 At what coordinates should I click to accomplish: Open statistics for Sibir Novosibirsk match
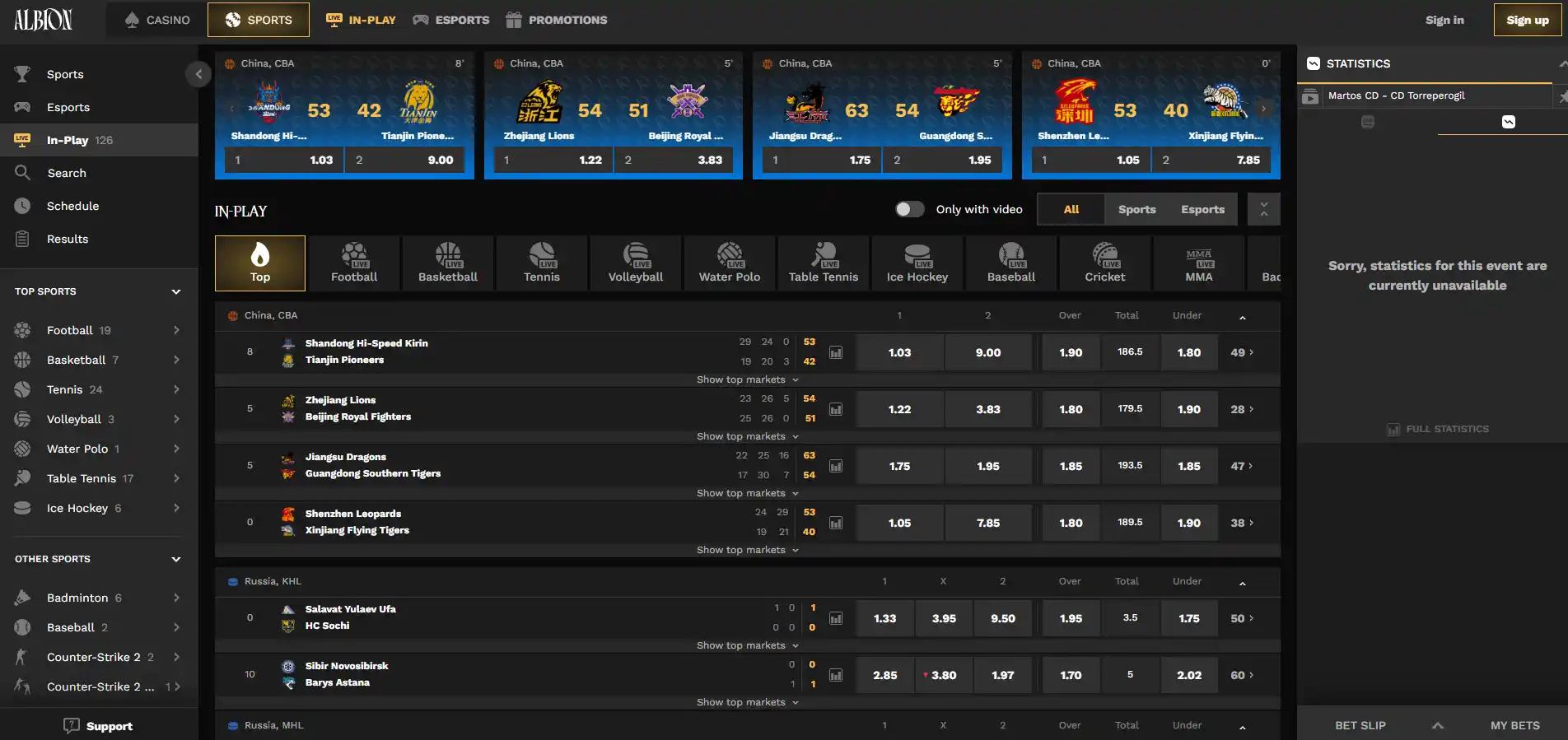(x=836, y=675)
